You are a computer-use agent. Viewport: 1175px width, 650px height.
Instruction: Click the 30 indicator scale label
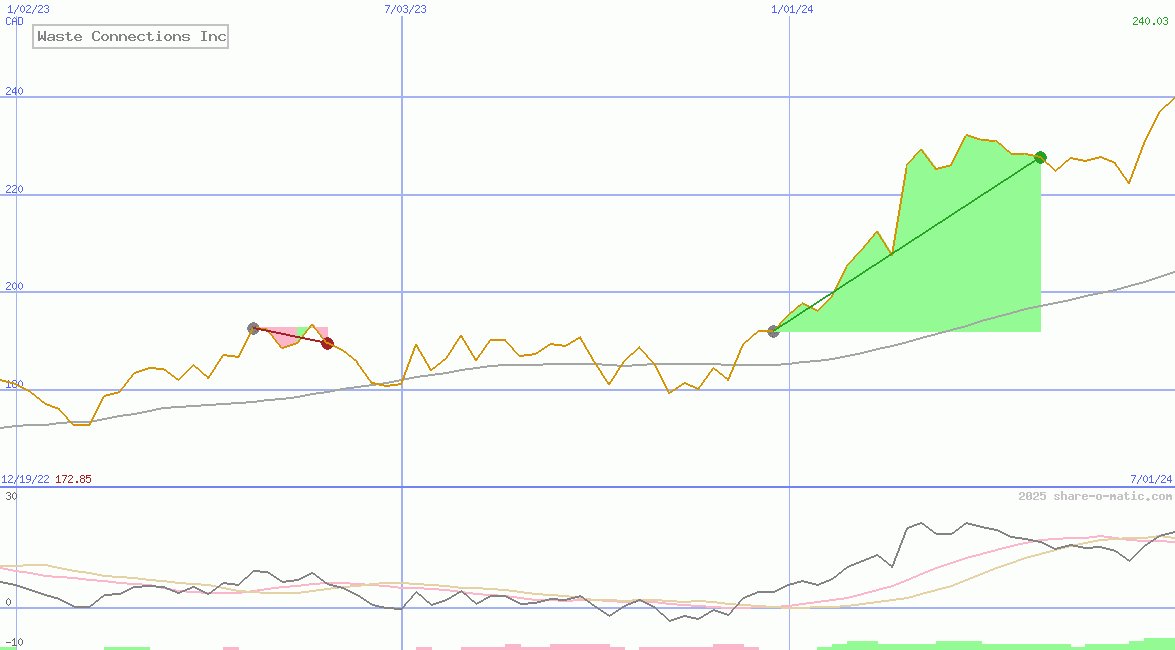click(x=10, y=496)
